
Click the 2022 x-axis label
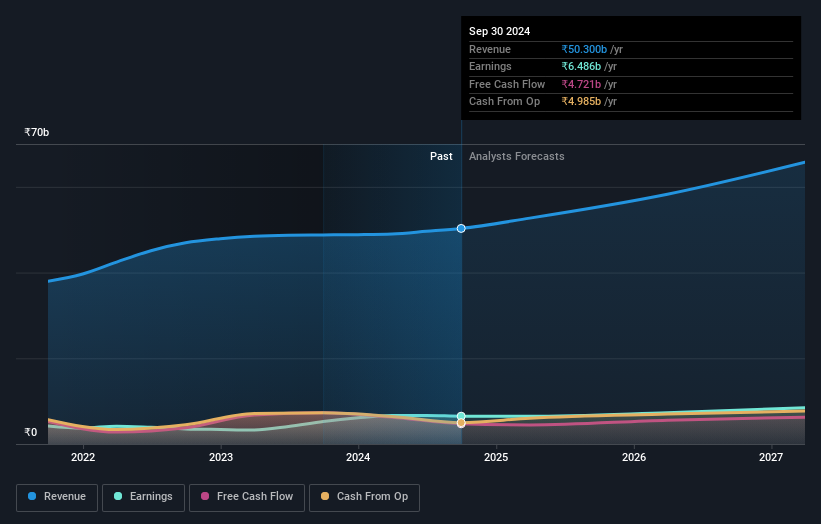tap(83, 457)
